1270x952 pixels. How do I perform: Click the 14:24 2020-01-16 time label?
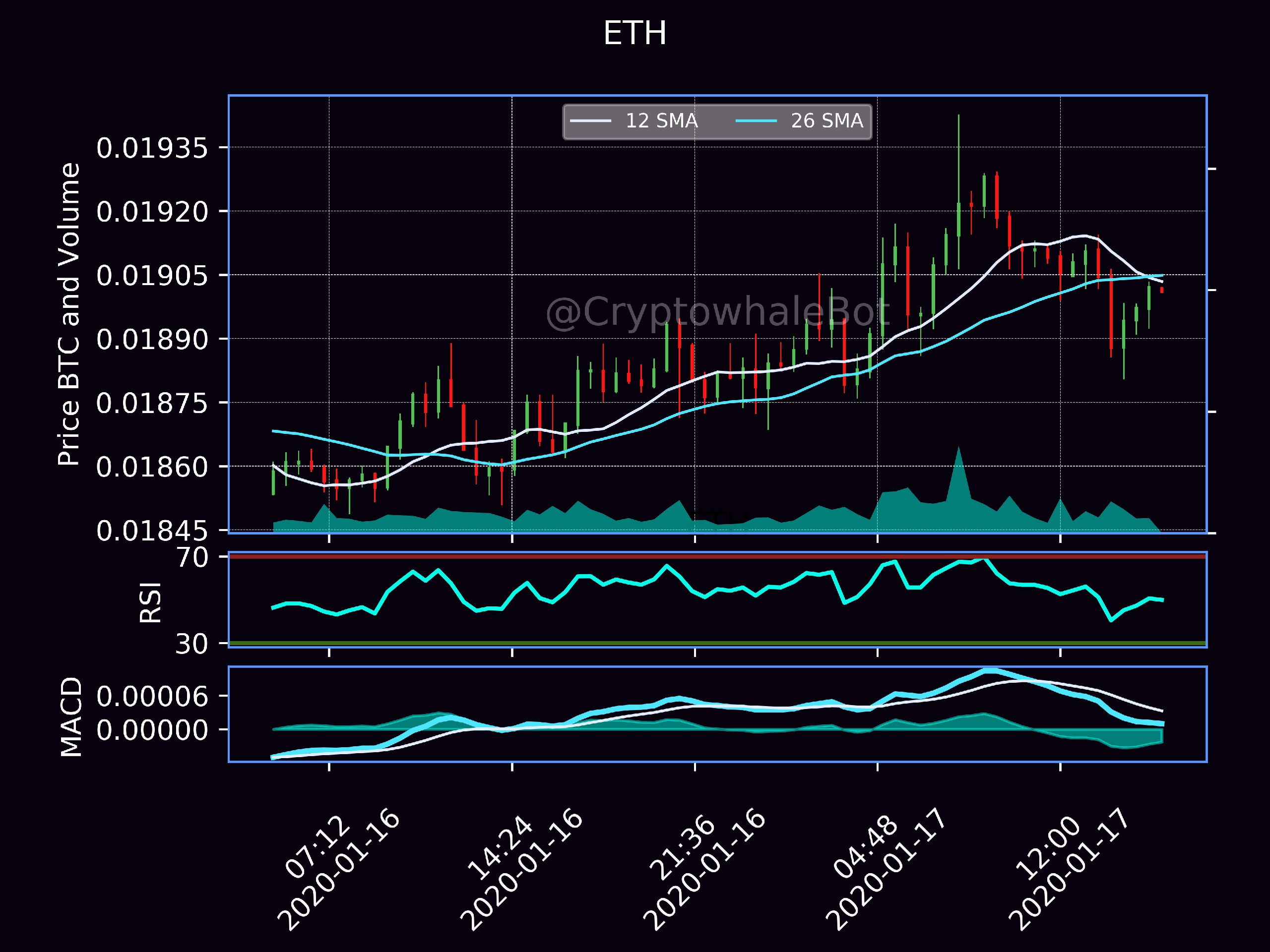521,869
